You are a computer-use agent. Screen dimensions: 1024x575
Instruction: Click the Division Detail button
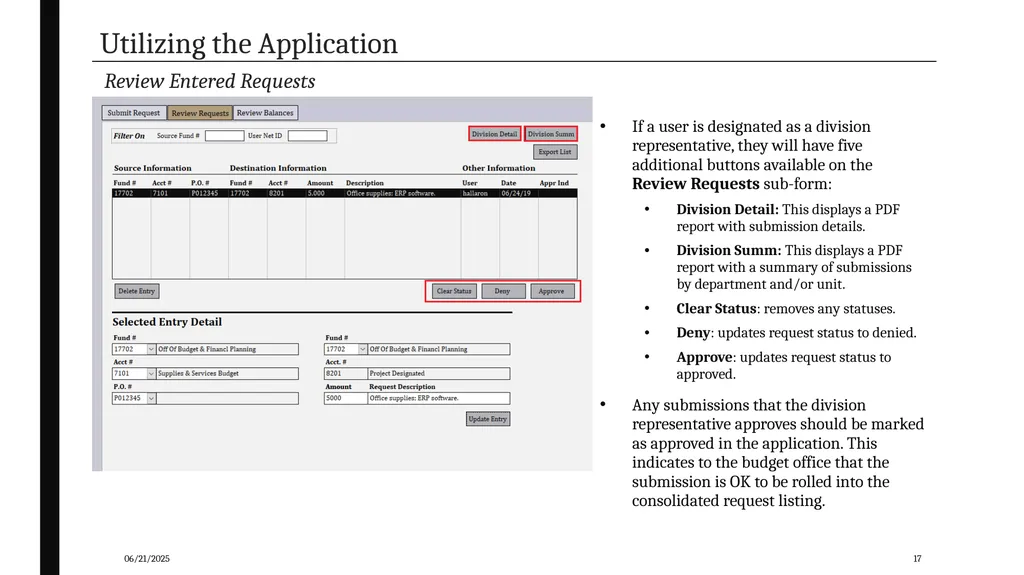click(494, 134)
